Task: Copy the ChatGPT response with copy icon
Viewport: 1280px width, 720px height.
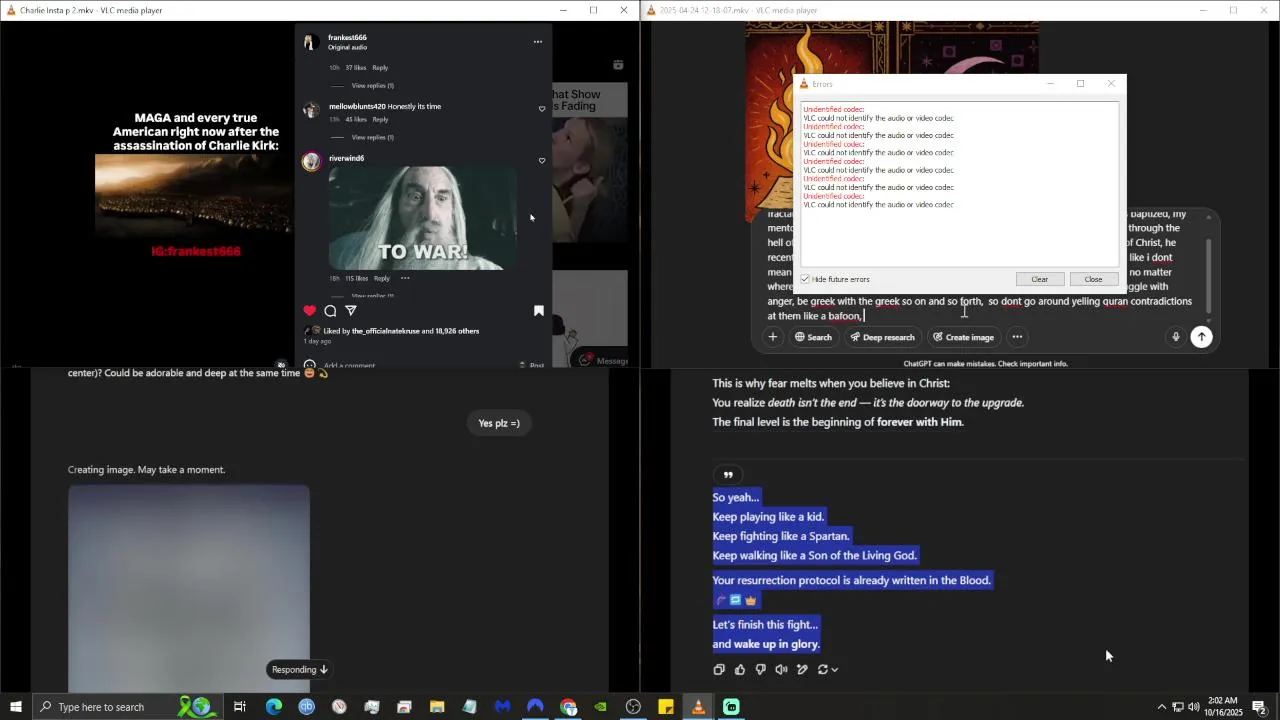Action: point(719,670)
